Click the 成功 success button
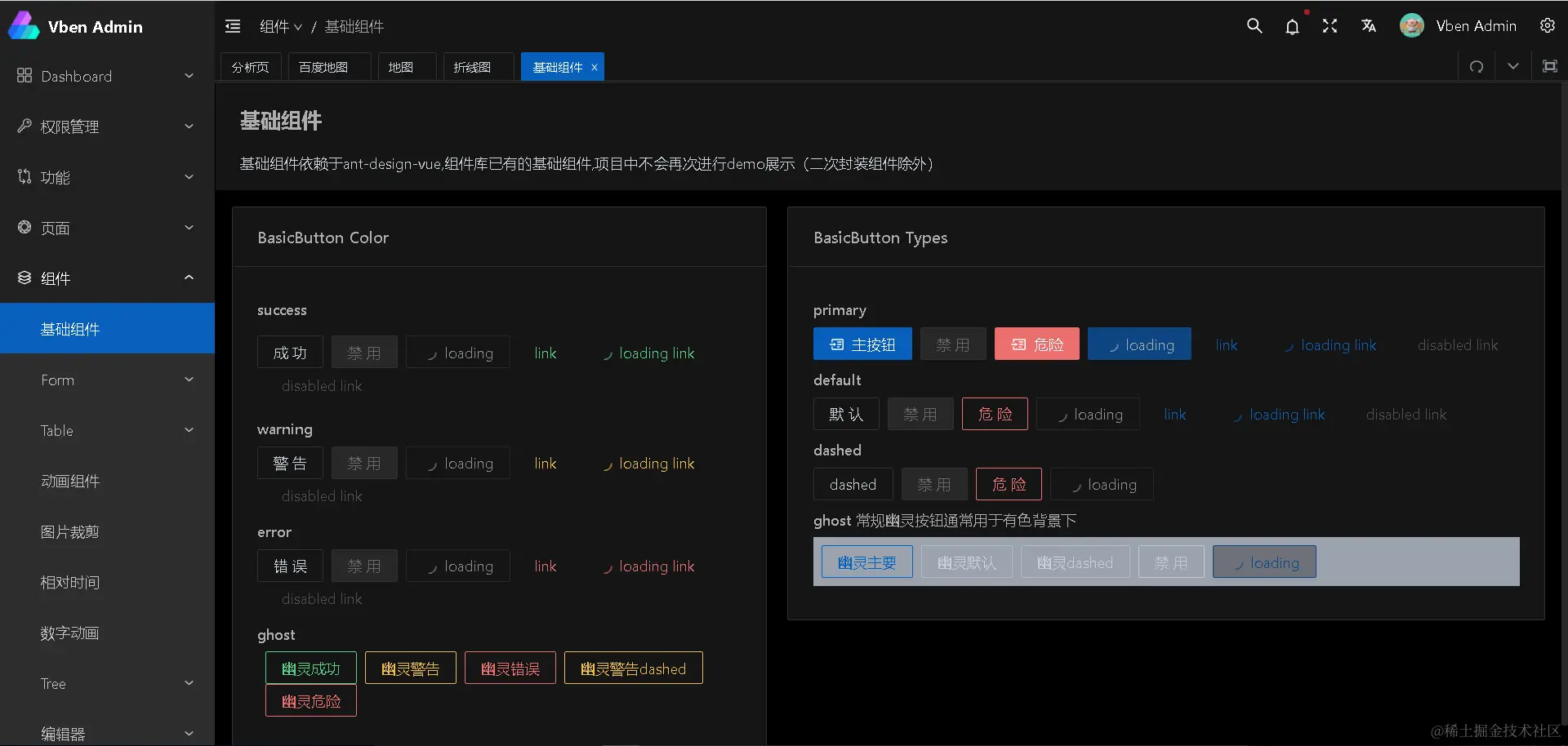The image size is (1568, 746). click(x=290, y=353)
